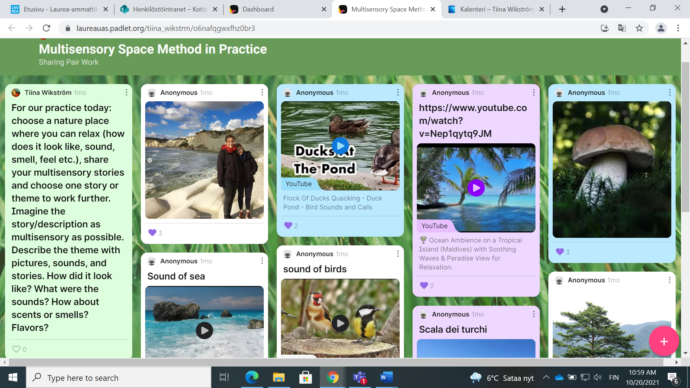This screenshot has height=388, width=690.
Task: Close the Dashboard tab
Action: (323, 9)
